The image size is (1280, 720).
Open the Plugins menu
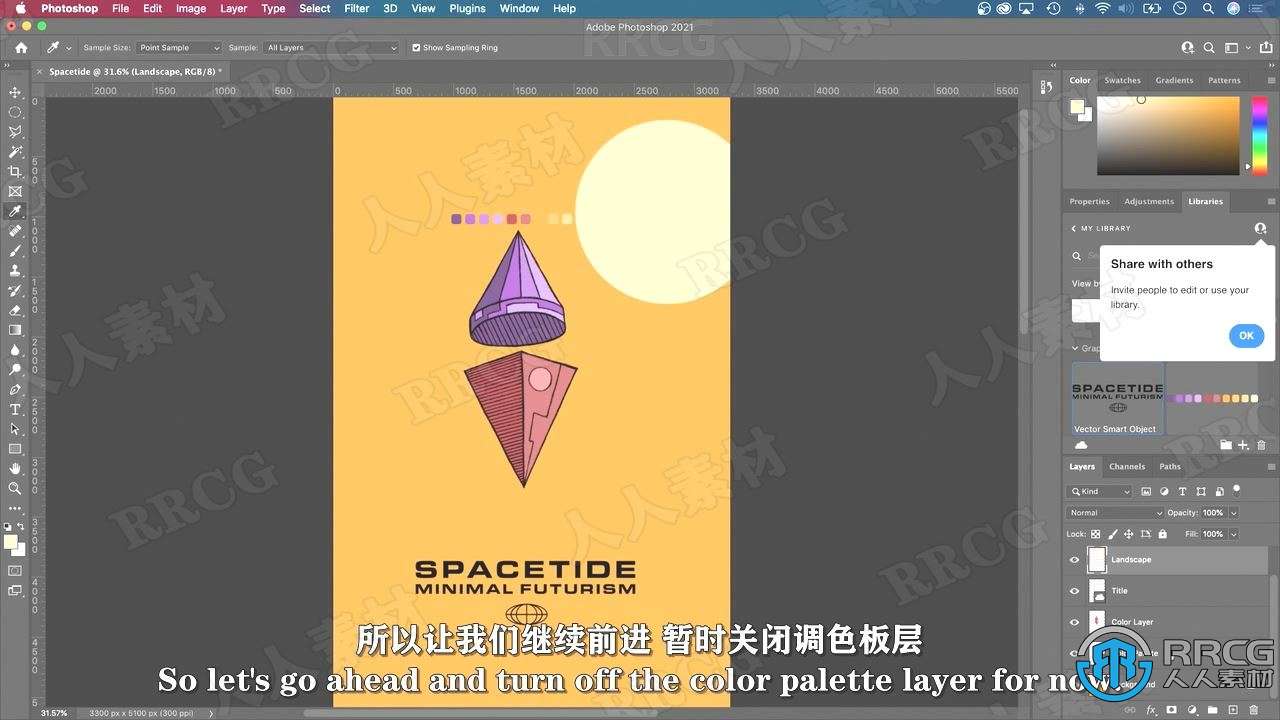(x=467, y=8)
